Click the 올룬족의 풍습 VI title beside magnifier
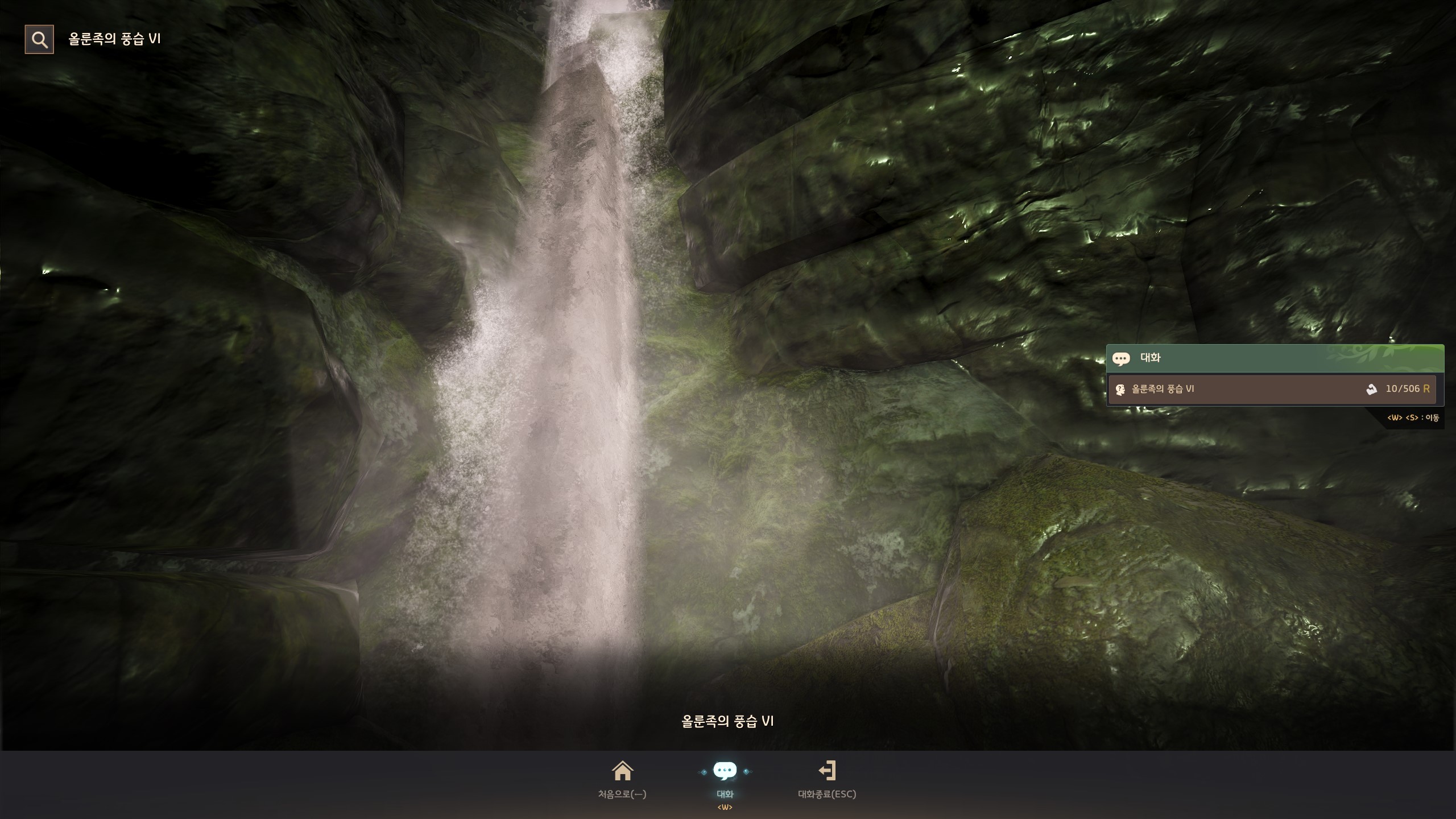1456x819 pixels. point(115,39)
